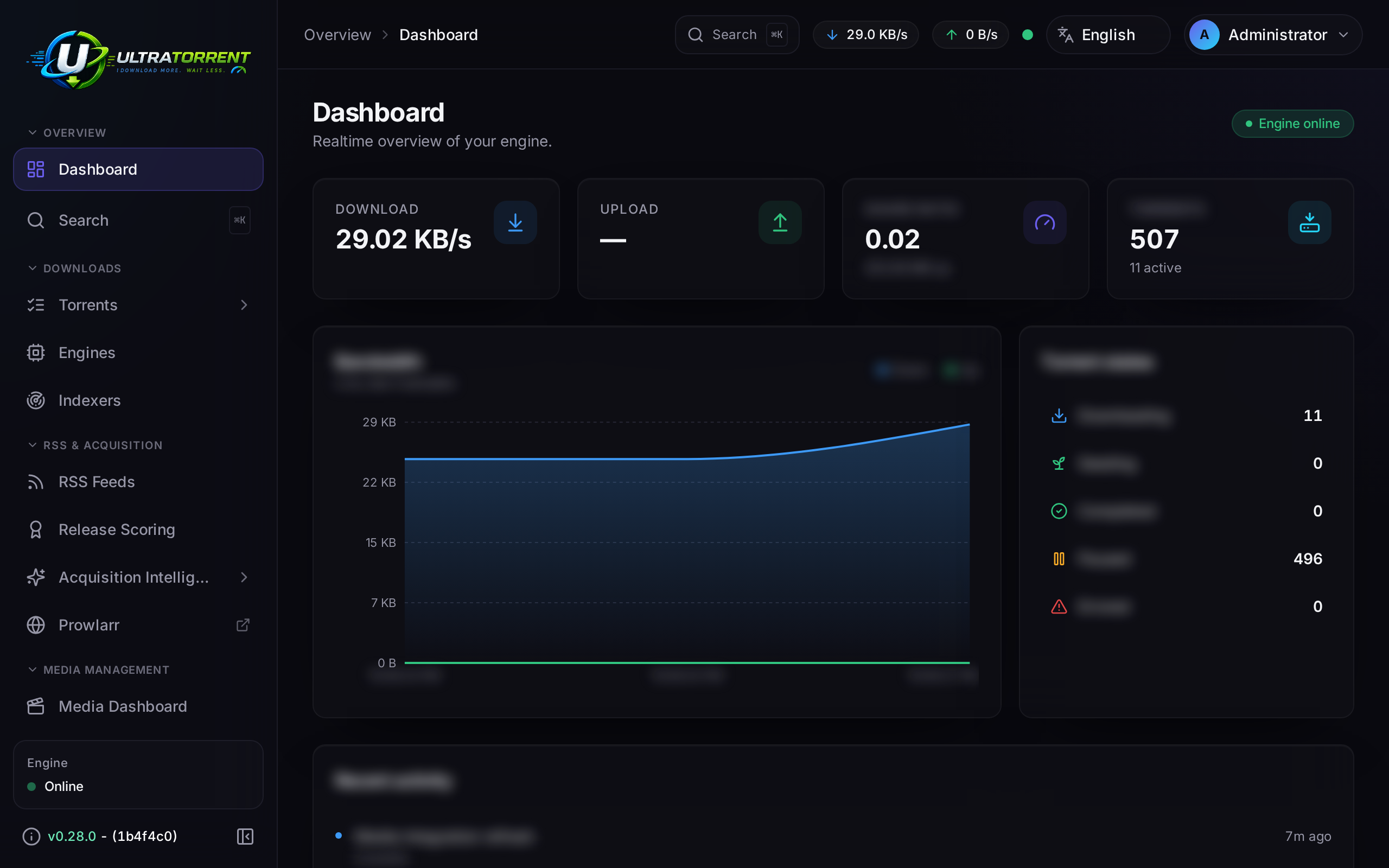Image resolution: width=1389 pixels, height=868 pixels.
Task: Click the ⌘K shortcut badge in sidebar Search
Action: 240,220
